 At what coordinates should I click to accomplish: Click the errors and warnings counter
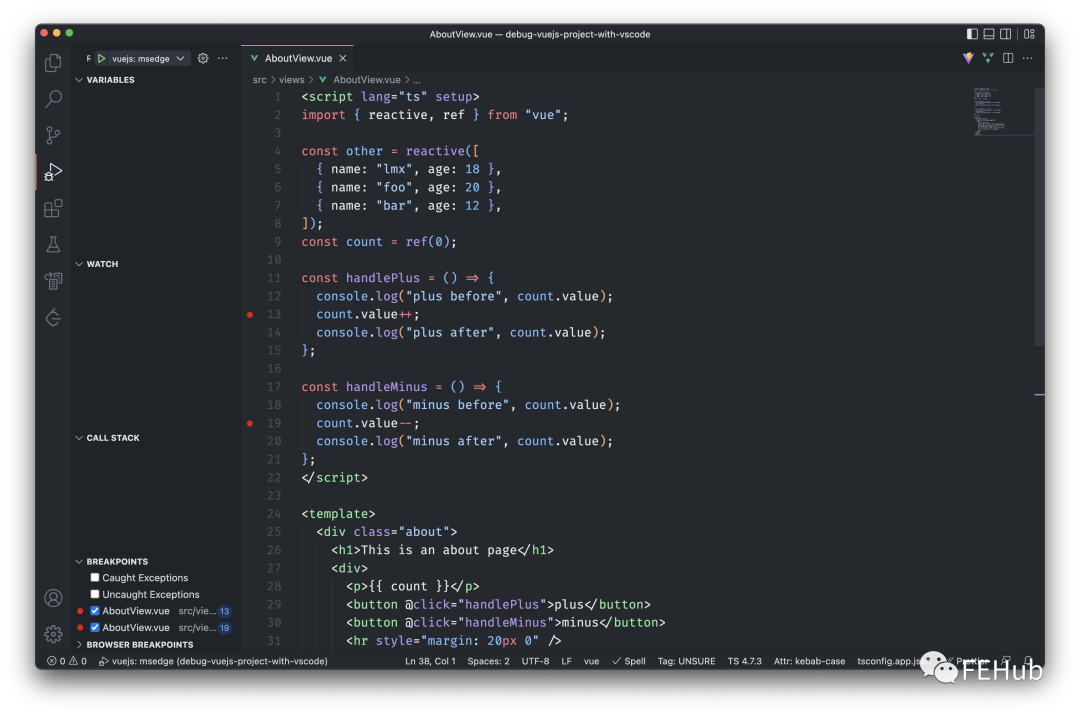pyautogui.click(x=67, y=661)
